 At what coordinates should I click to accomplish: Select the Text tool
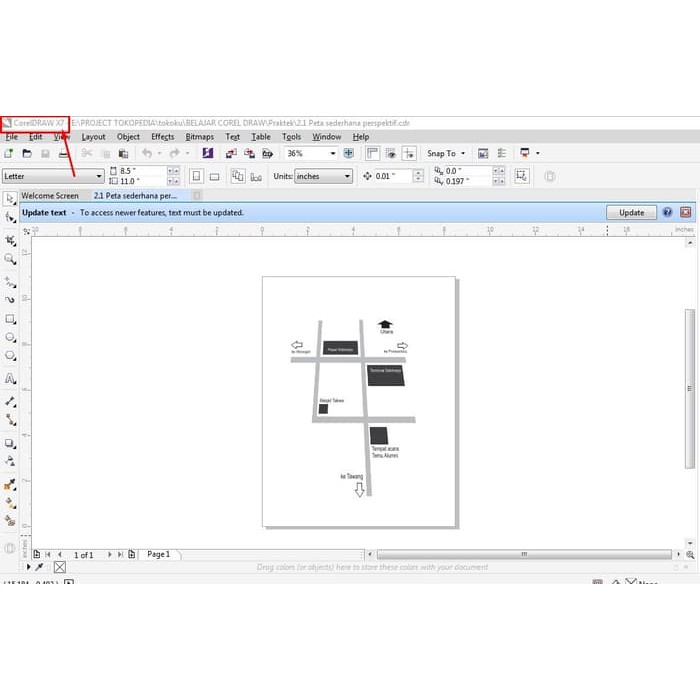(10, 379)
